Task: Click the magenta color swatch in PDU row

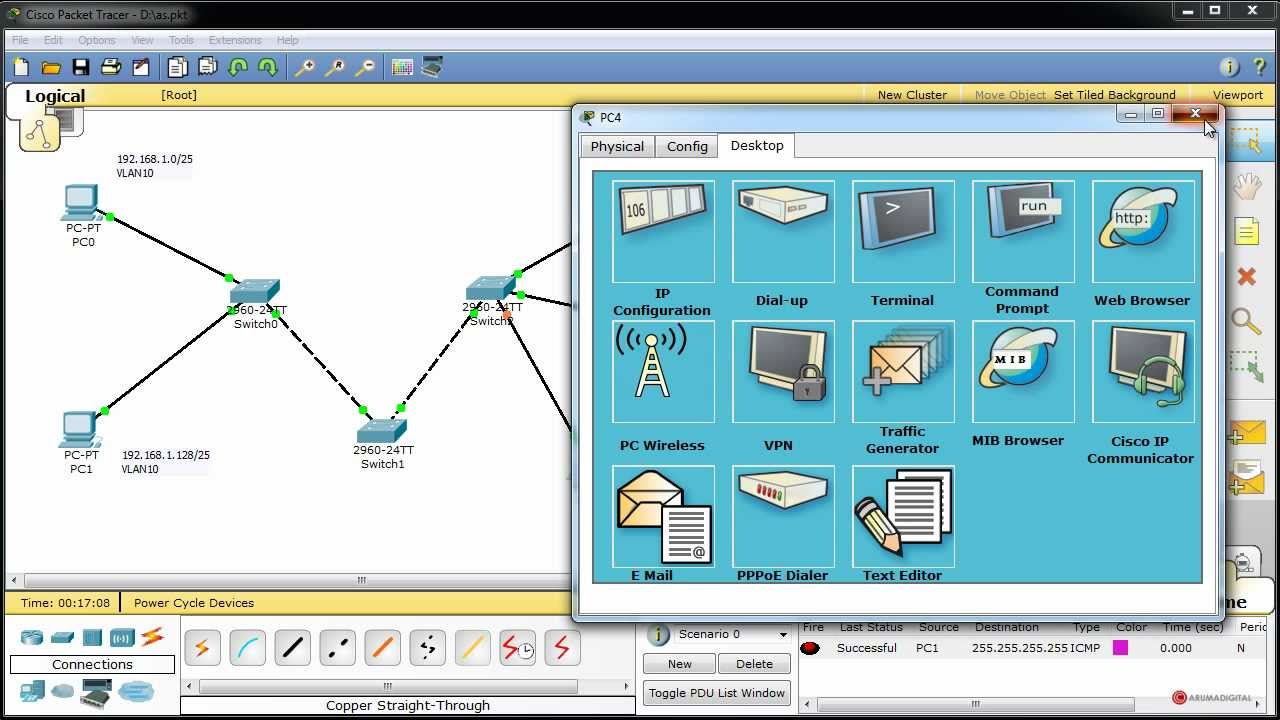Action: point(1121,648)
